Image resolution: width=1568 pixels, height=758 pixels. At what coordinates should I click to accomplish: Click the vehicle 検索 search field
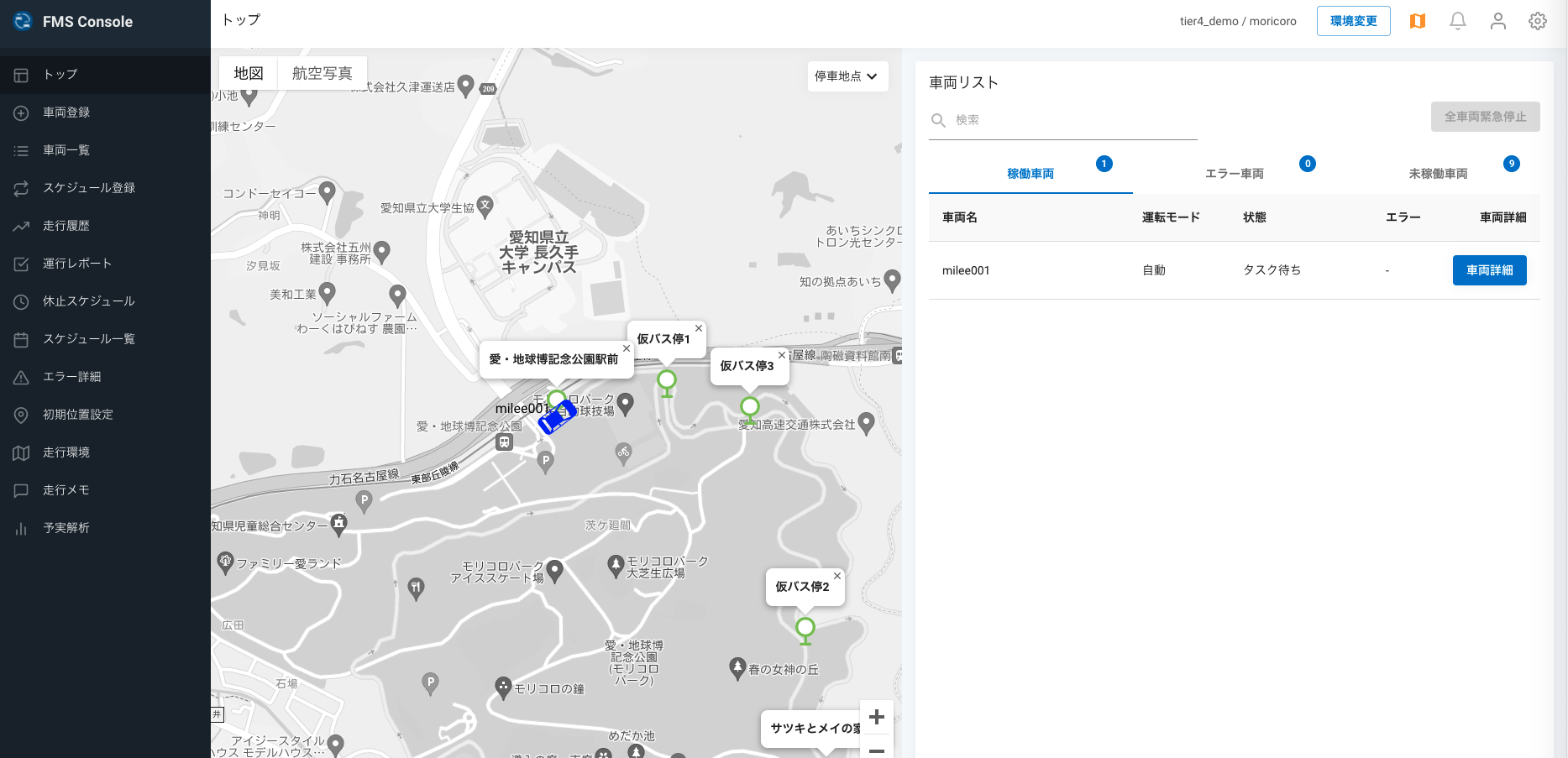[1063, 120]
